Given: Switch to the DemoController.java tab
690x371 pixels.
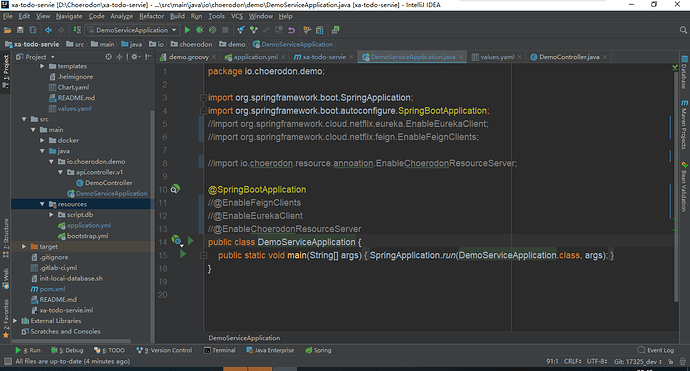Looking at the screenshot, I should 569,57.
